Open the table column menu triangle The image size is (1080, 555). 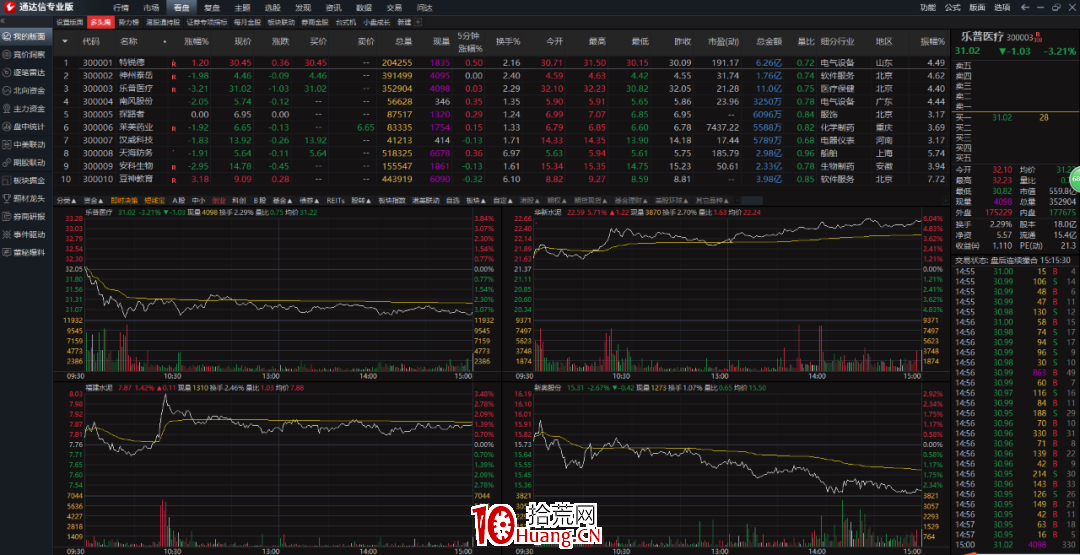pos(65,41)
